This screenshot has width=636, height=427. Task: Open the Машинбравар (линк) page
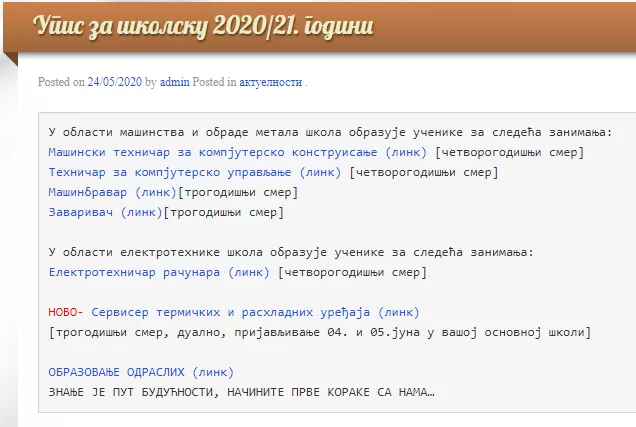click(112, 192)
